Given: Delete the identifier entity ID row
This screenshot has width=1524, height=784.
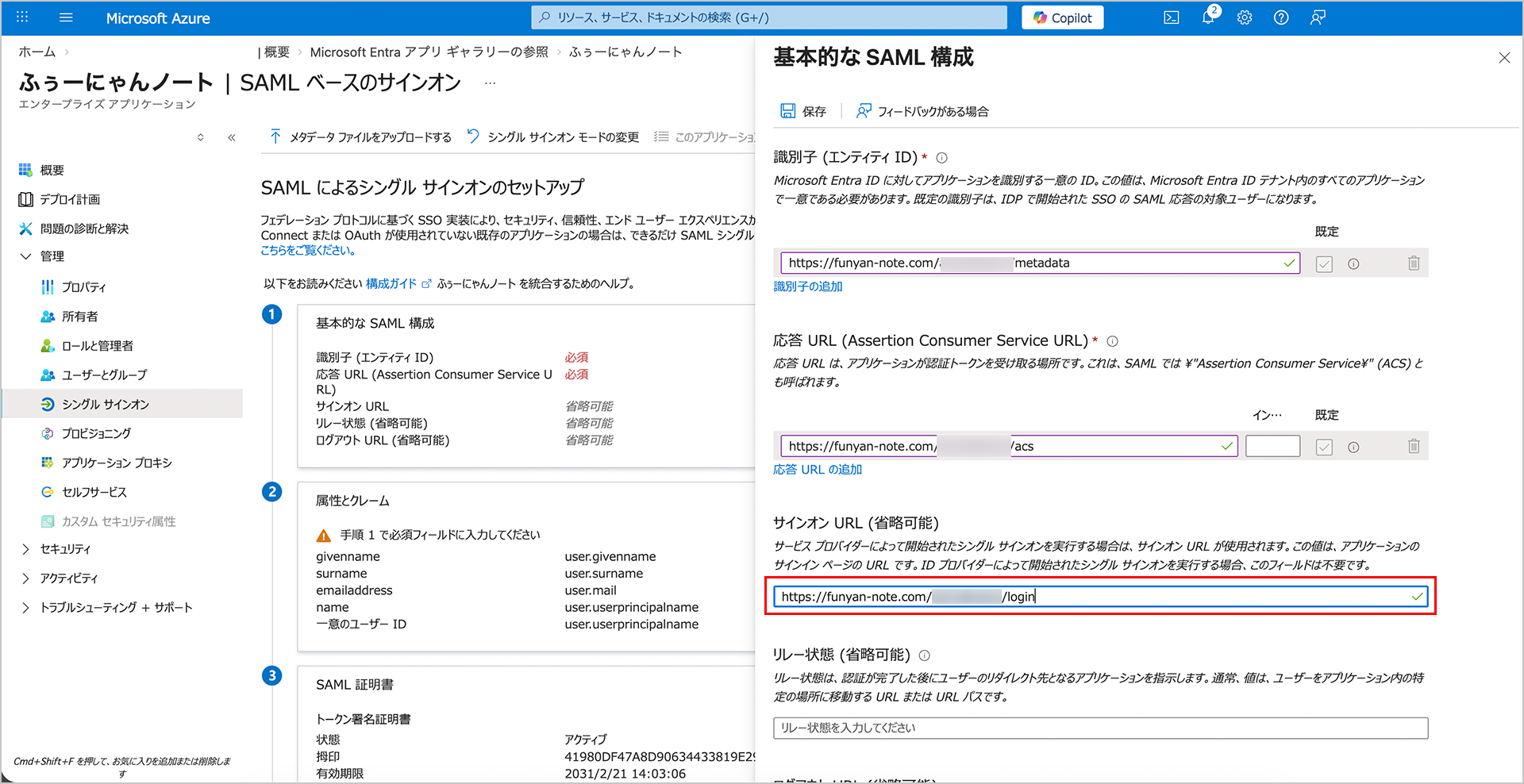Looking at the screenshot, I should click(1414, 263).
